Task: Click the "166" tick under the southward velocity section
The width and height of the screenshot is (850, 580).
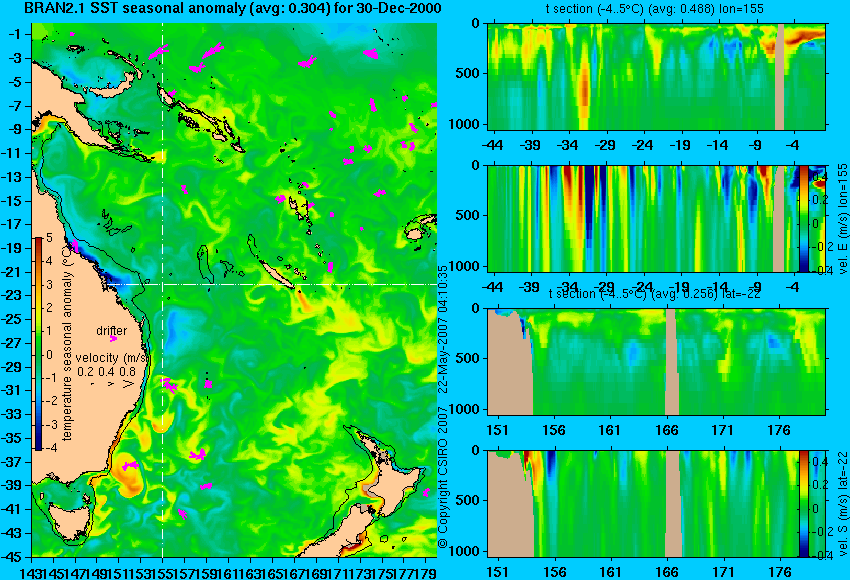Action: (x=667, y=572)
